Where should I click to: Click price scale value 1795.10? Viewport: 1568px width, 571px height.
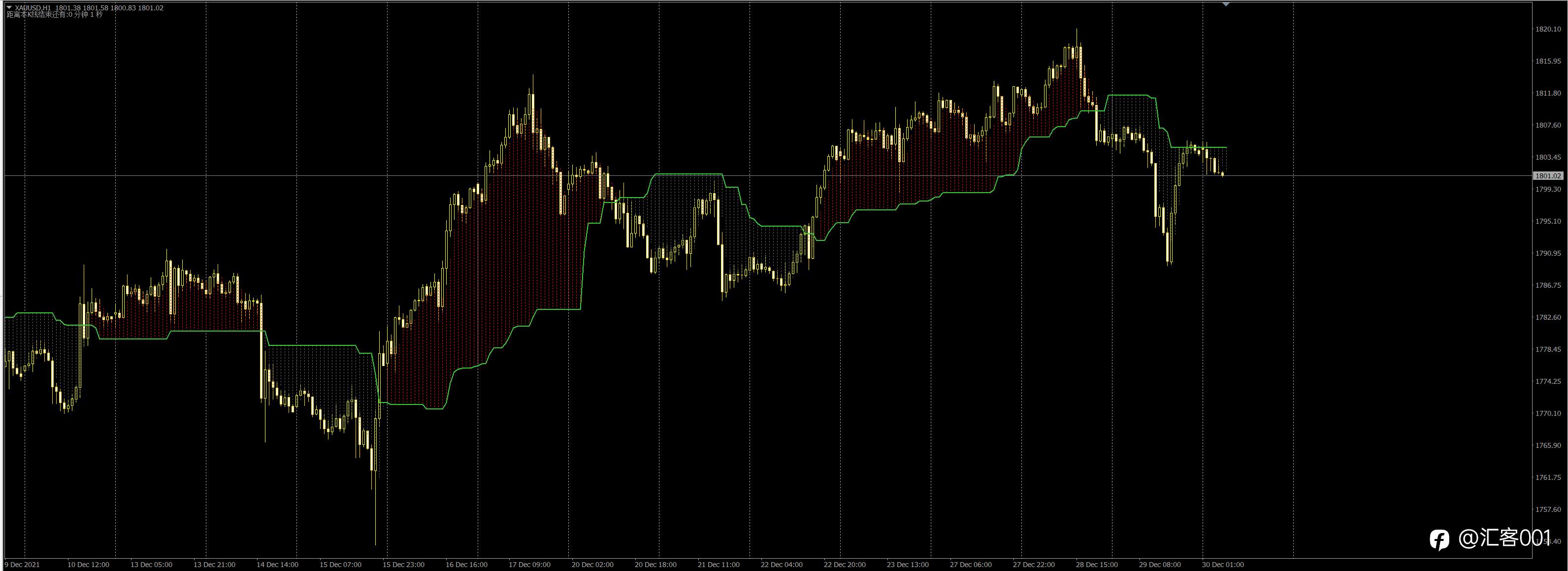(x=1547, y=222)
